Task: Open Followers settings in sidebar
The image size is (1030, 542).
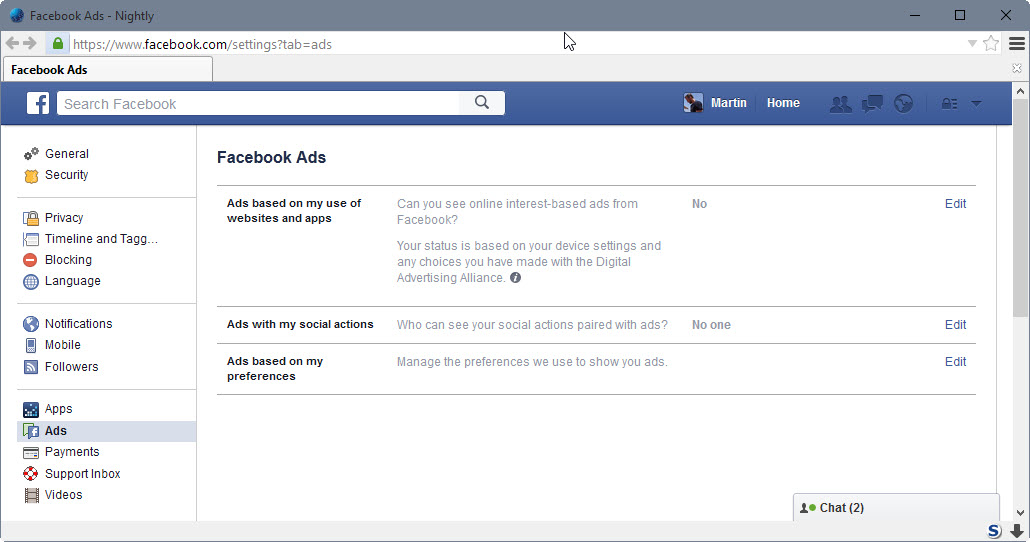Action: pyautogui.click(x=71, y=367)
